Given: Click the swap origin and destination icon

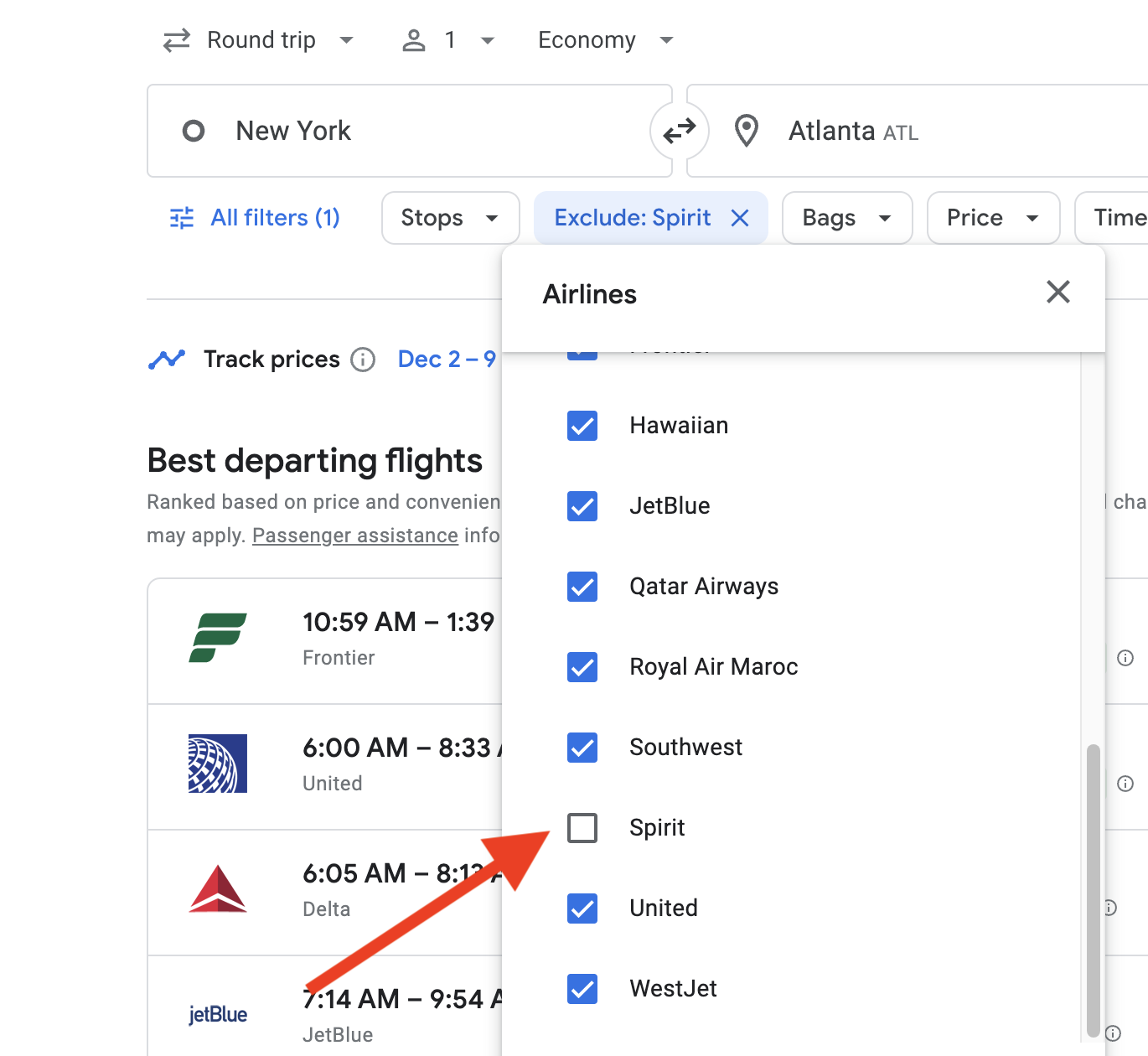Looking at the screenshot, I should coord(680,131).
